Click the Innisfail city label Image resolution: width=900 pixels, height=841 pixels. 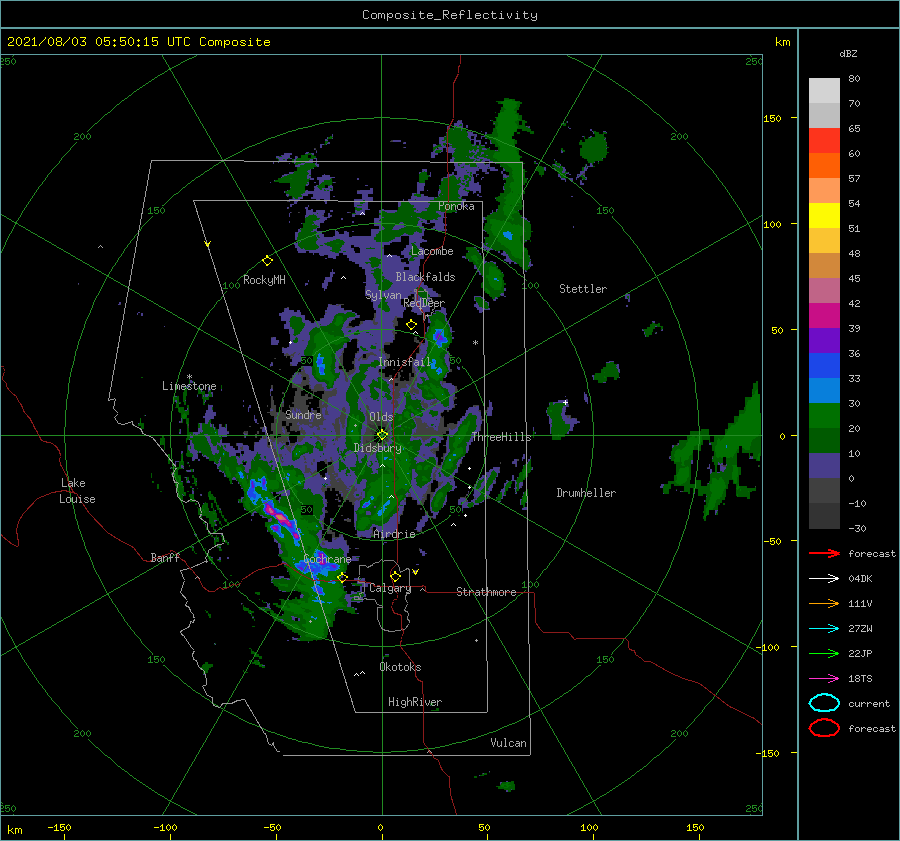coord(405,362)
